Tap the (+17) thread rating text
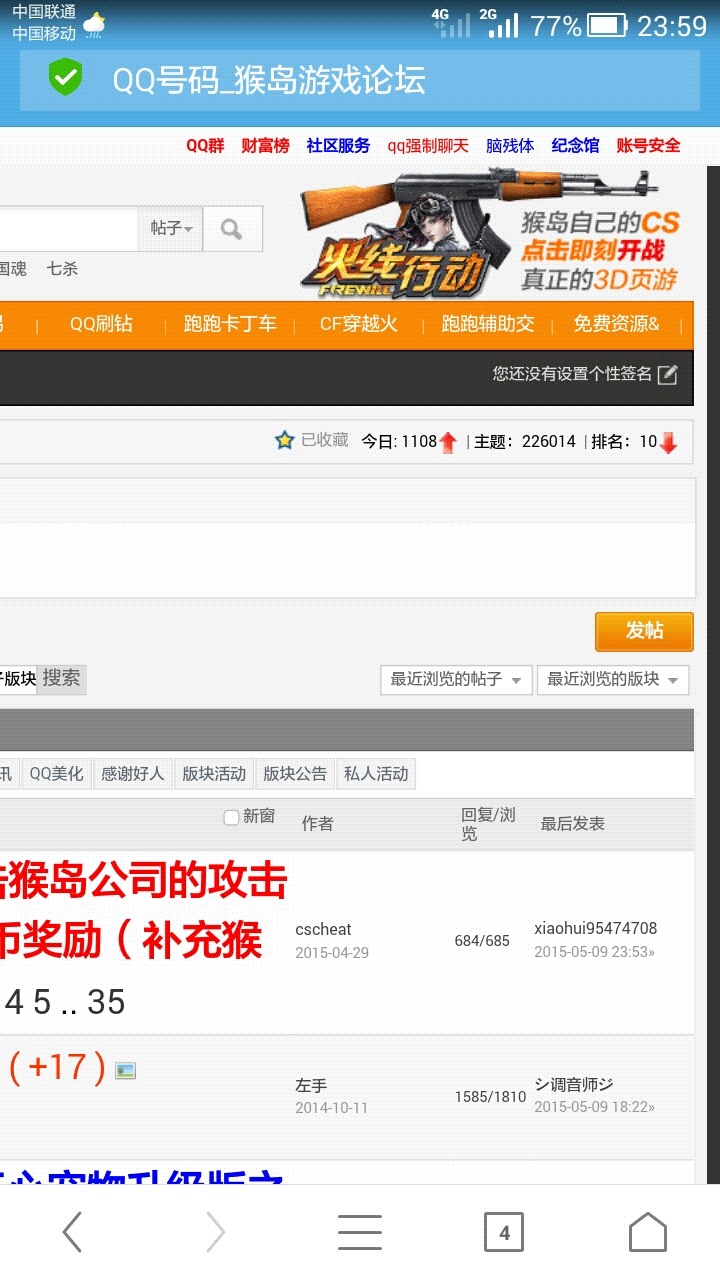 (x=57, y=1069)
